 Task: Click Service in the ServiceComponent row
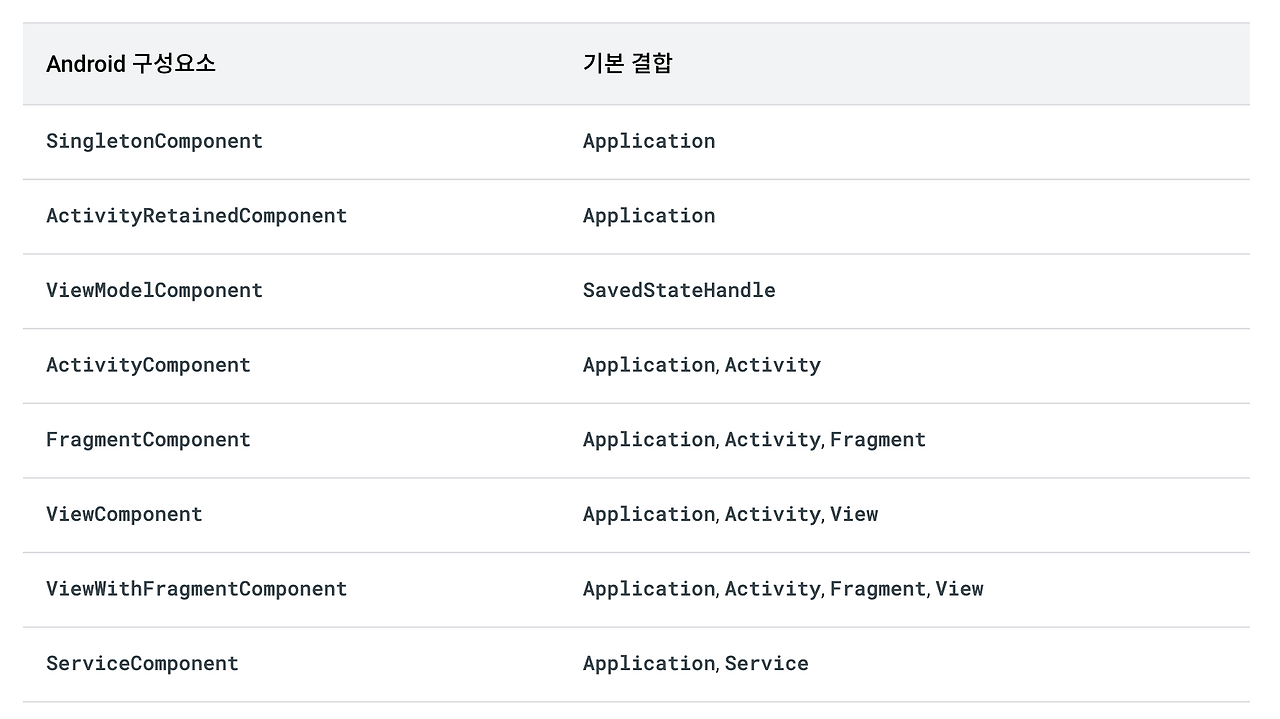pyautogui.click(x=767, y=663)
